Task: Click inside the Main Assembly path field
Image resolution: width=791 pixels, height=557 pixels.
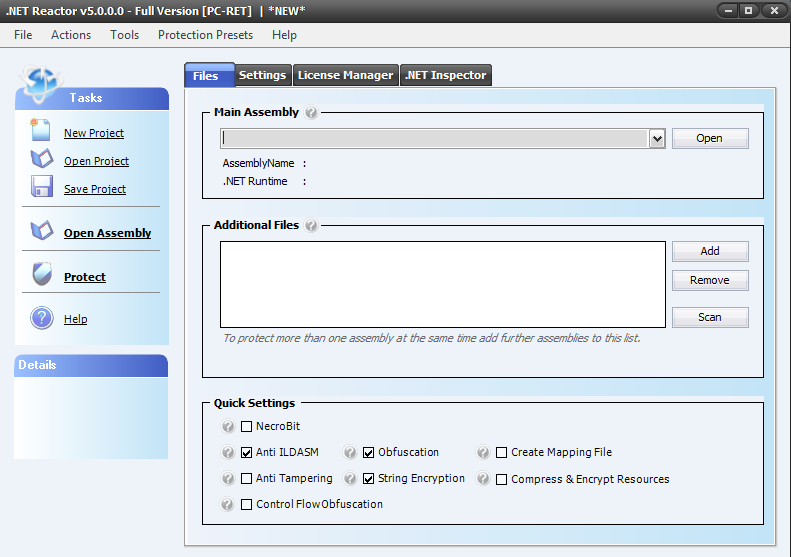Action: pyautogui.click(x=434, y=139)
